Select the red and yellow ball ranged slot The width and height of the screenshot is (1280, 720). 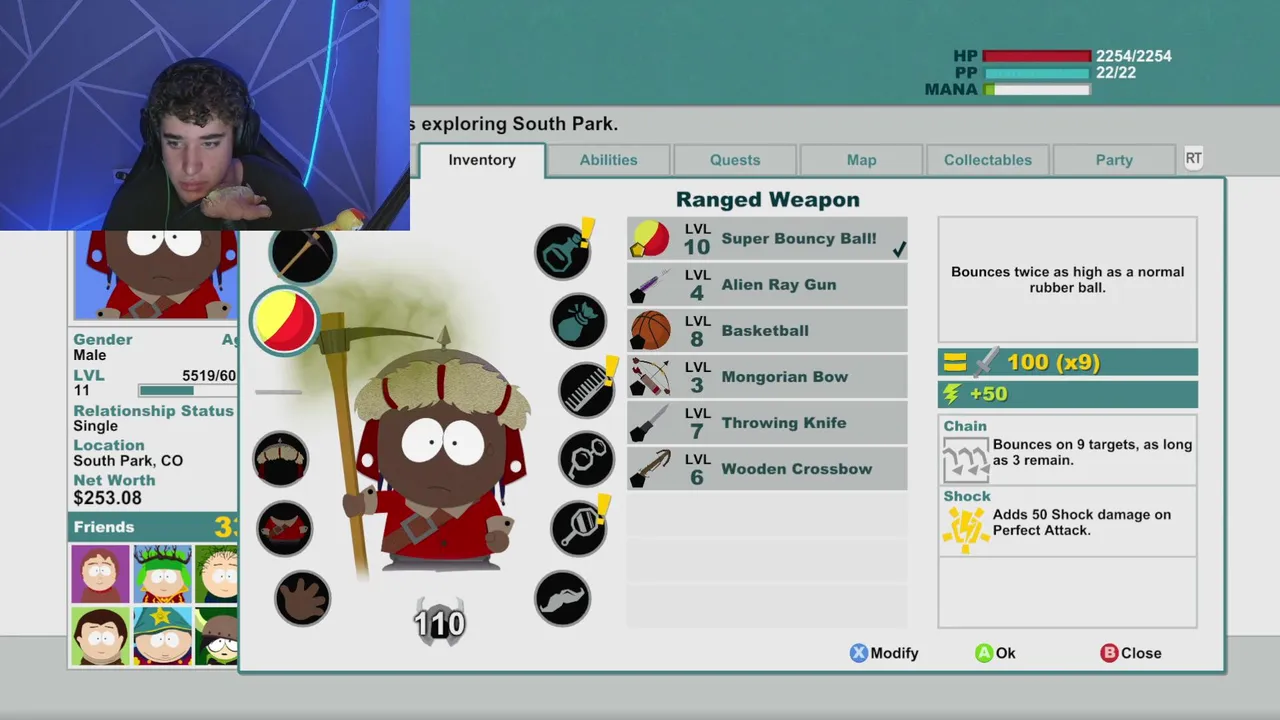pos(284,321)
